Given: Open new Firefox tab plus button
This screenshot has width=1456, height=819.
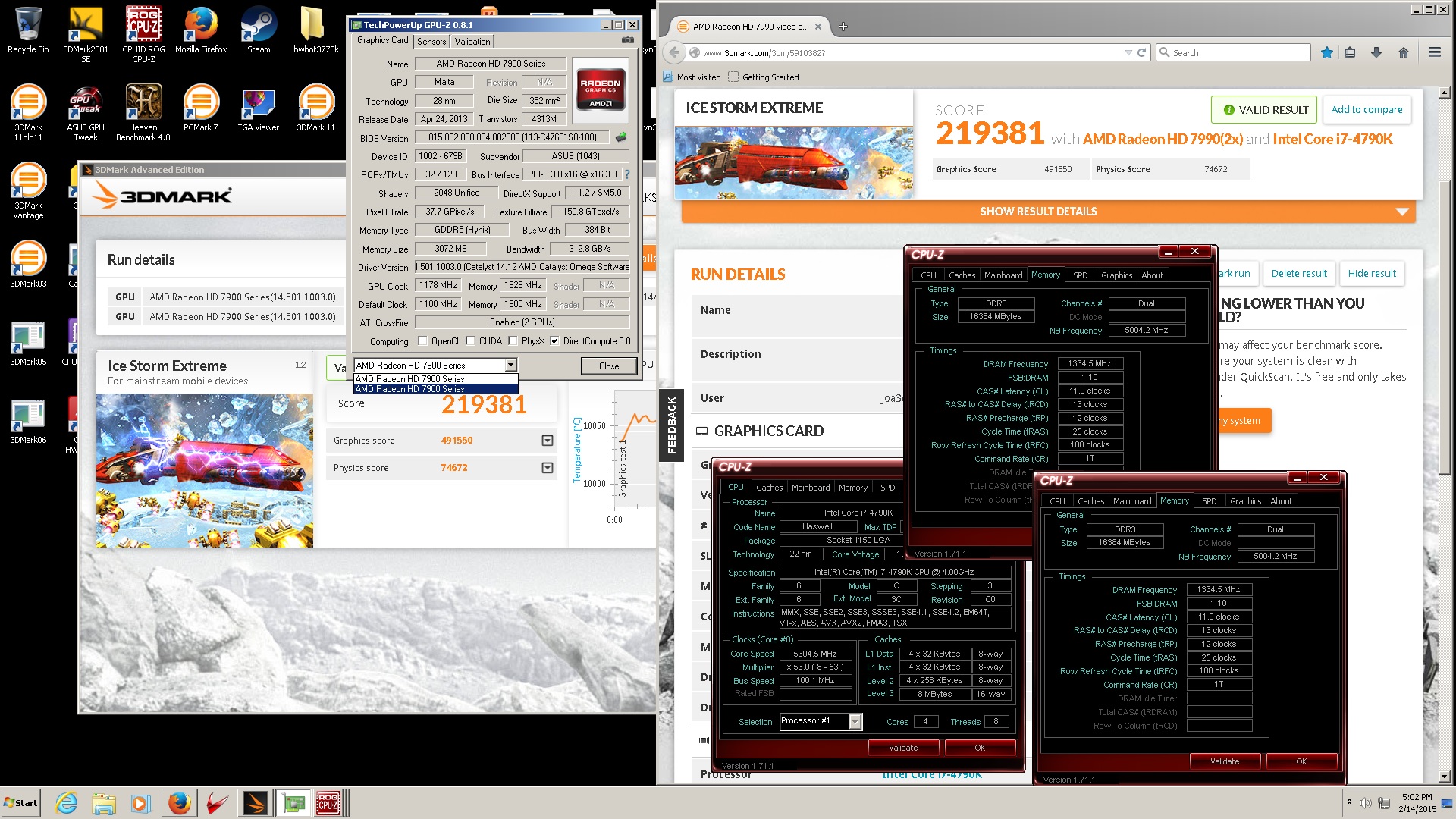Looking at the screenshot, I should click(x=843, y=27).
